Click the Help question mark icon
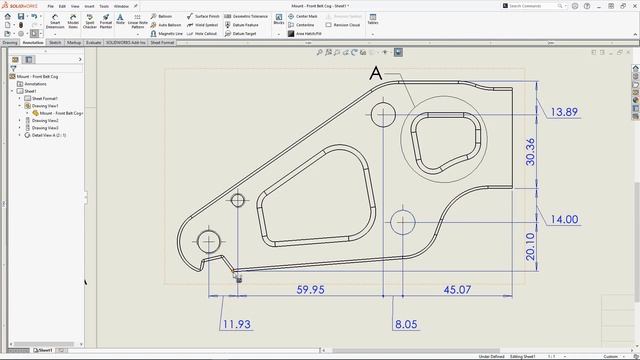The height and width of the screenshot is (360, 640). click(587, 6)
